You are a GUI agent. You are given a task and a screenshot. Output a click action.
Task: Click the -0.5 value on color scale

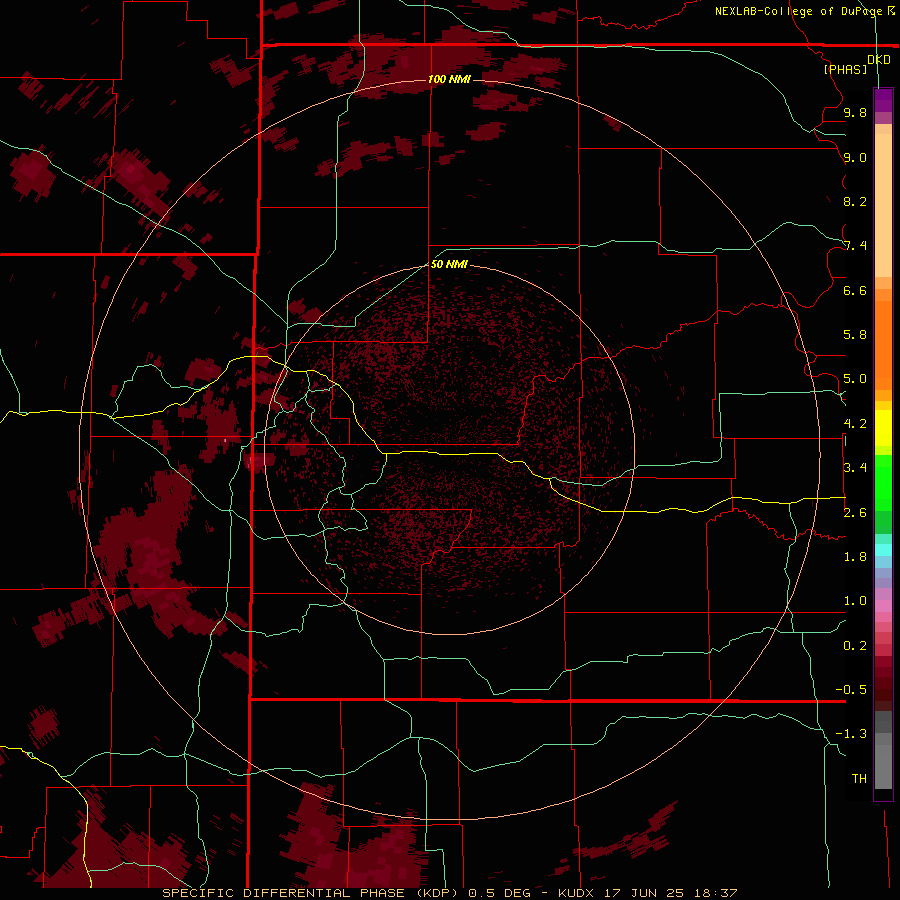(851, 690)
